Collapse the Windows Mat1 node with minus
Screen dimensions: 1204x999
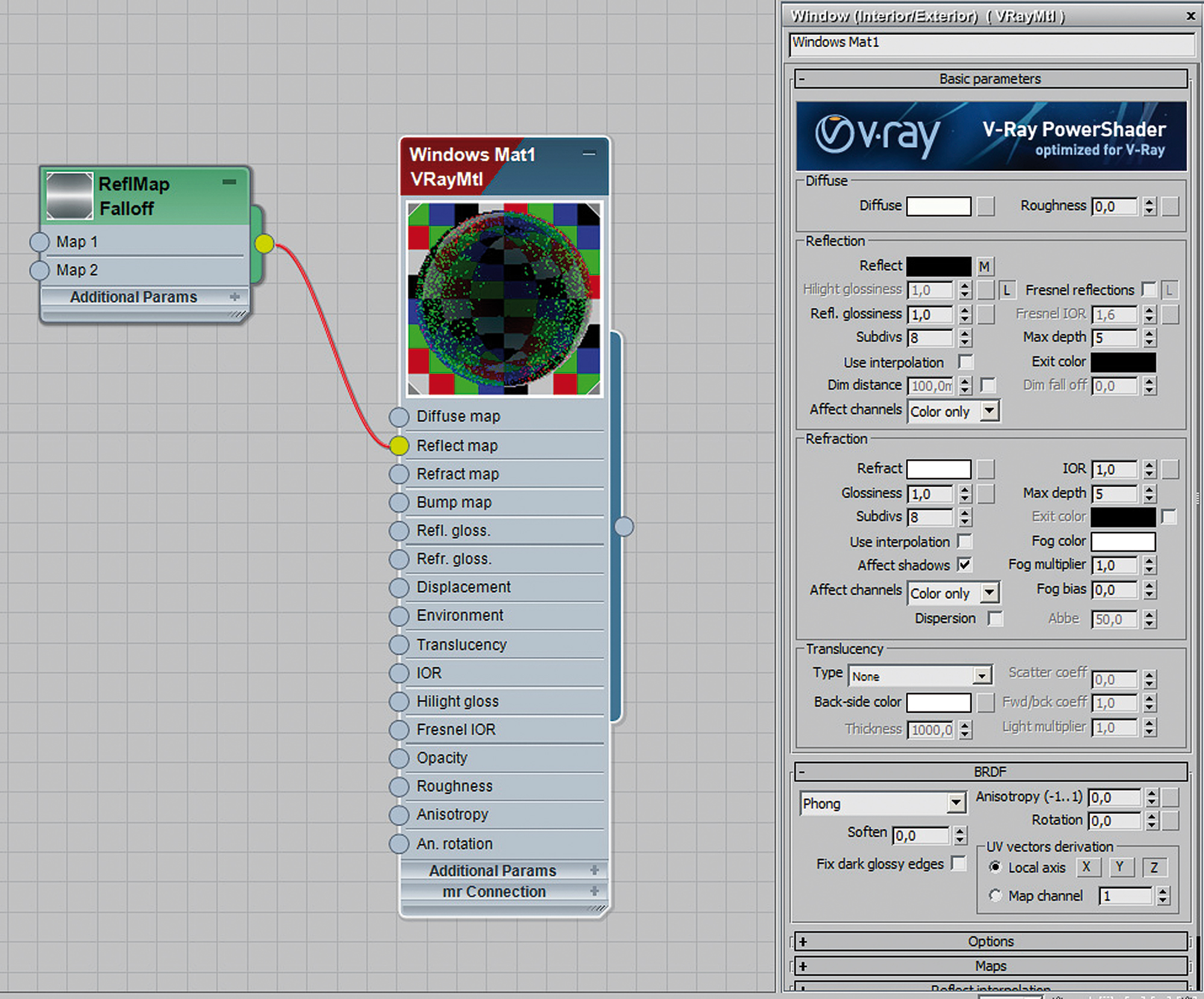tap(589, 154)
